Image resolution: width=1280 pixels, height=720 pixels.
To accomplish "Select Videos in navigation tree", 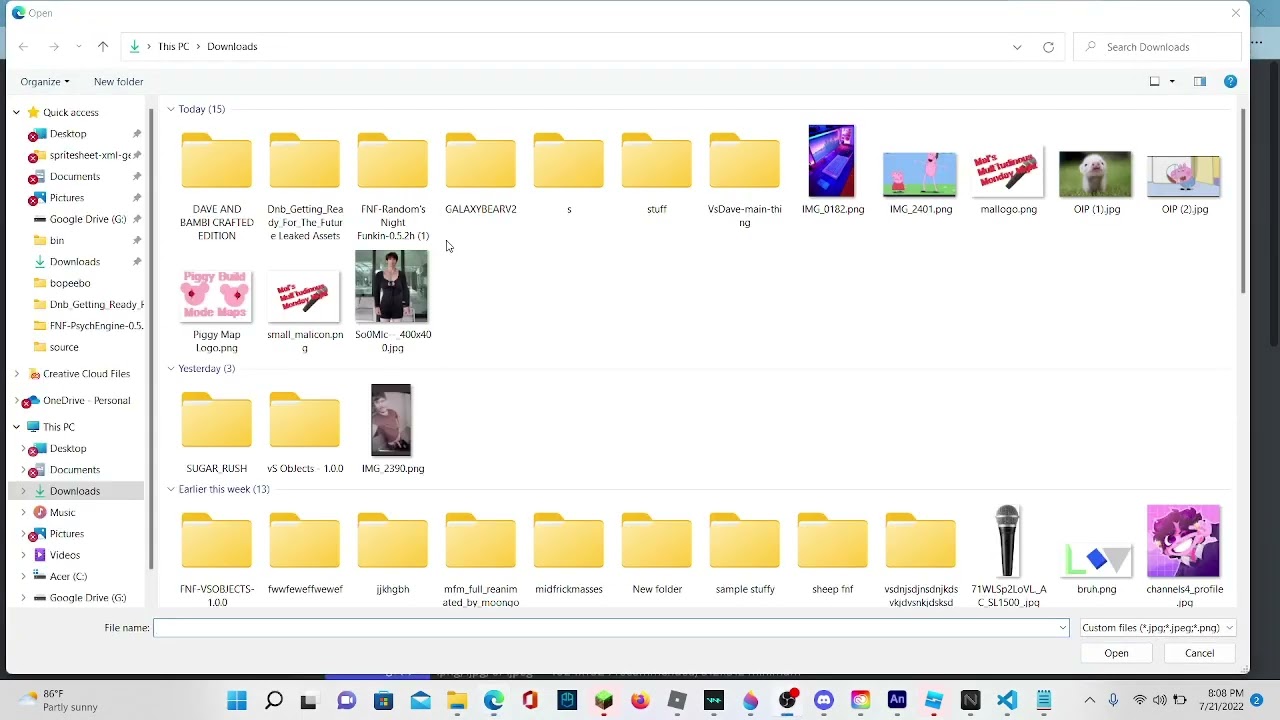I will 64,555.
